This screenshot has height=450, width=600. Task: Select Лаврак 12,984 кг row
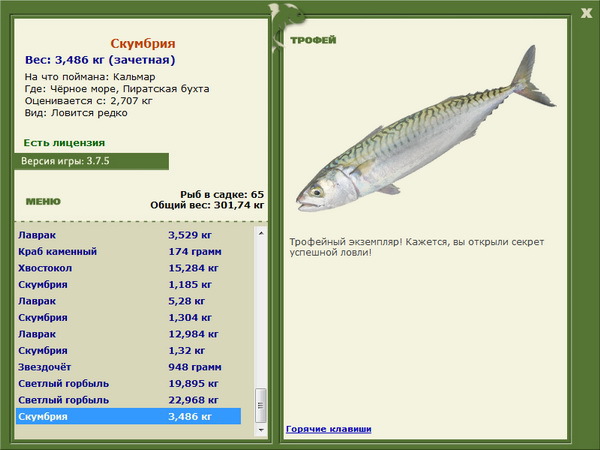(x=129, y=334)
